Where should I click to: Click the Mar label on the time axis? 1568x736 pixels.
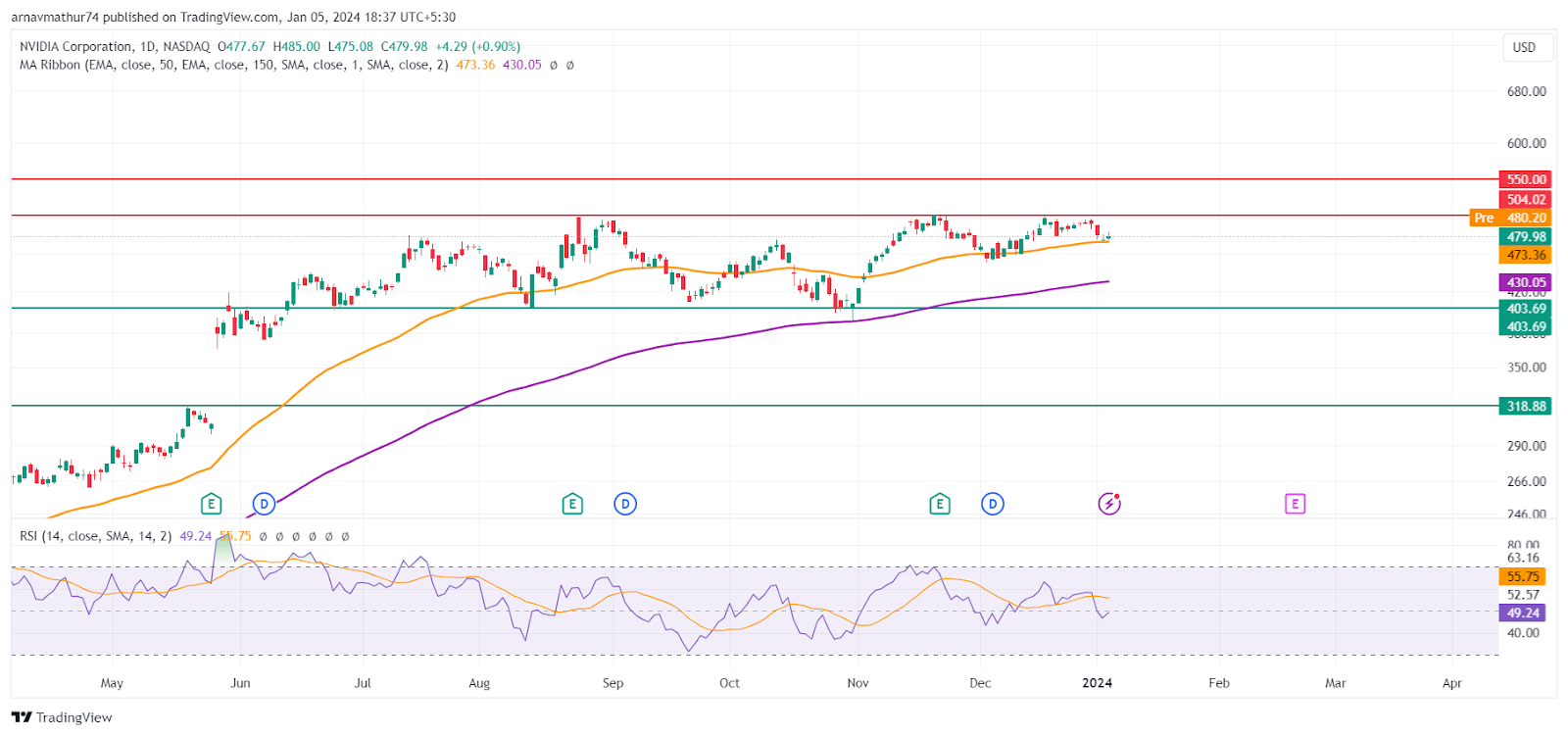pos(1336,683)
